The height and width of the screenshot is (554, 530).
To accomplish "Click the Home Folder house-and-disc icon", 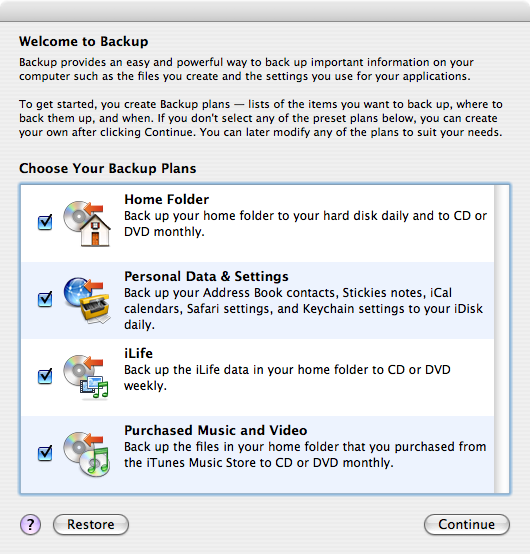I will pyautogui.click(x=87, y=223).
